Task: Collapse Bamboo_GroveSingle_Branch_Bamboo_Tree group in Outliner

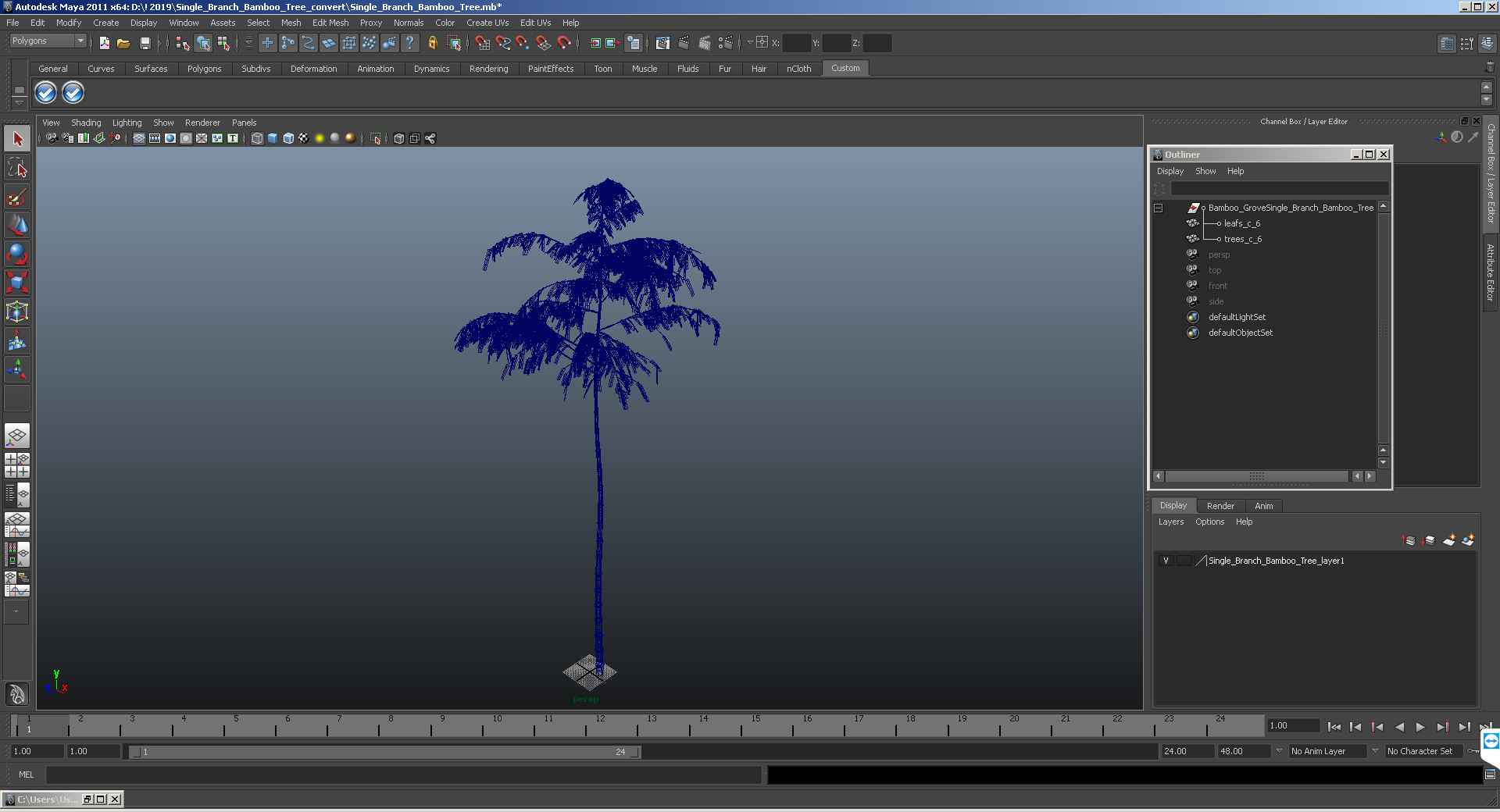Action: click(x=1159, y=208)
